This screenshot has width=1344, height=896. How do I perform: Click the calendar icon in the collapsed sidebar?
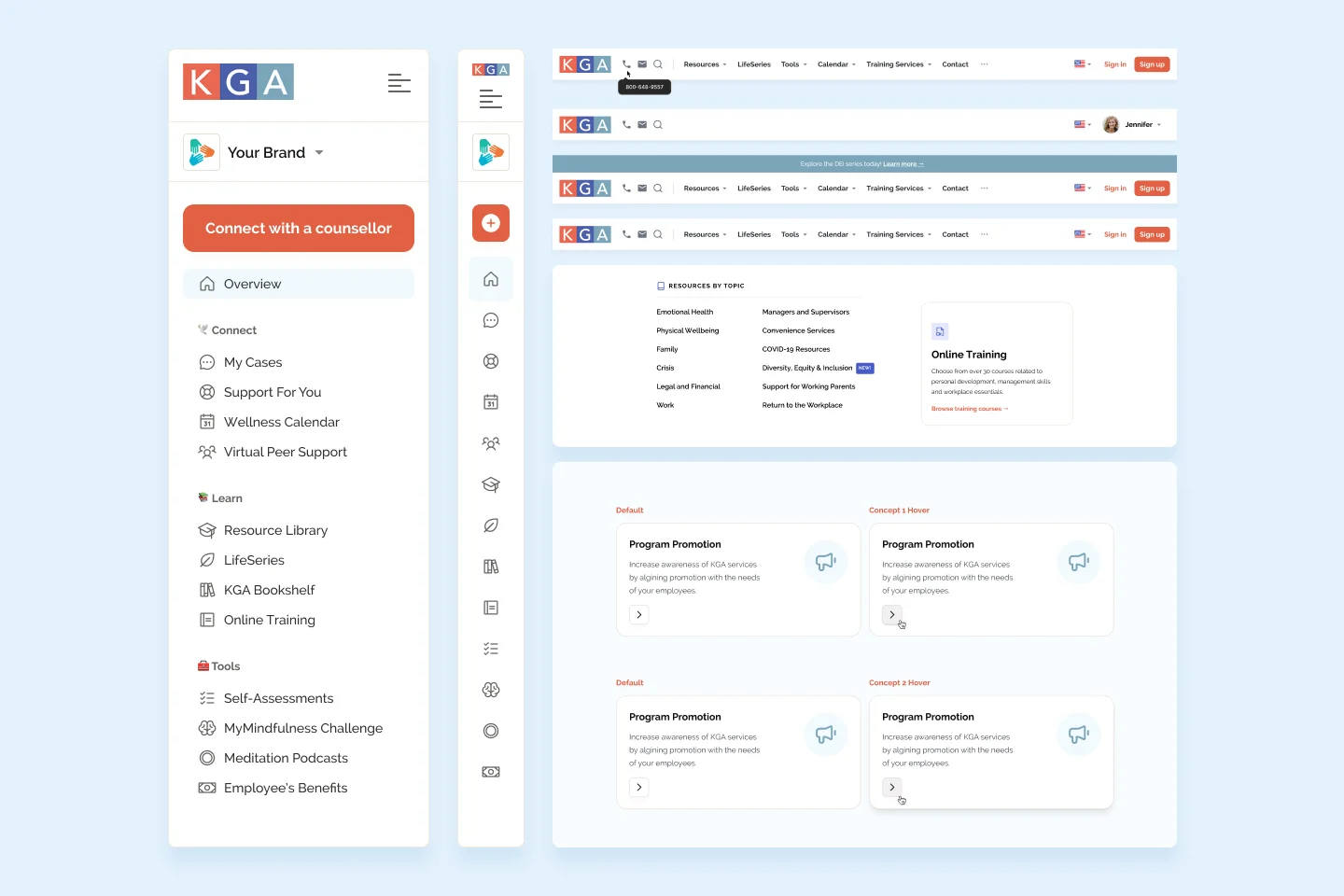click(491, 402)
